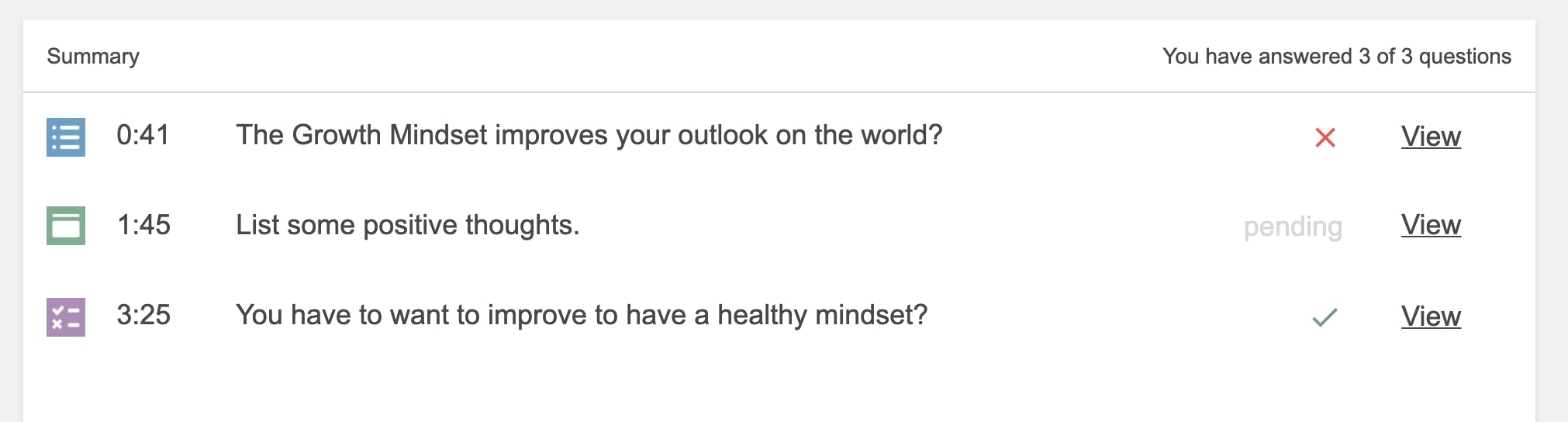Open View link for Growth Mindset question
The width and height of the screenshot is (1568, 422).
[1431, 137]
